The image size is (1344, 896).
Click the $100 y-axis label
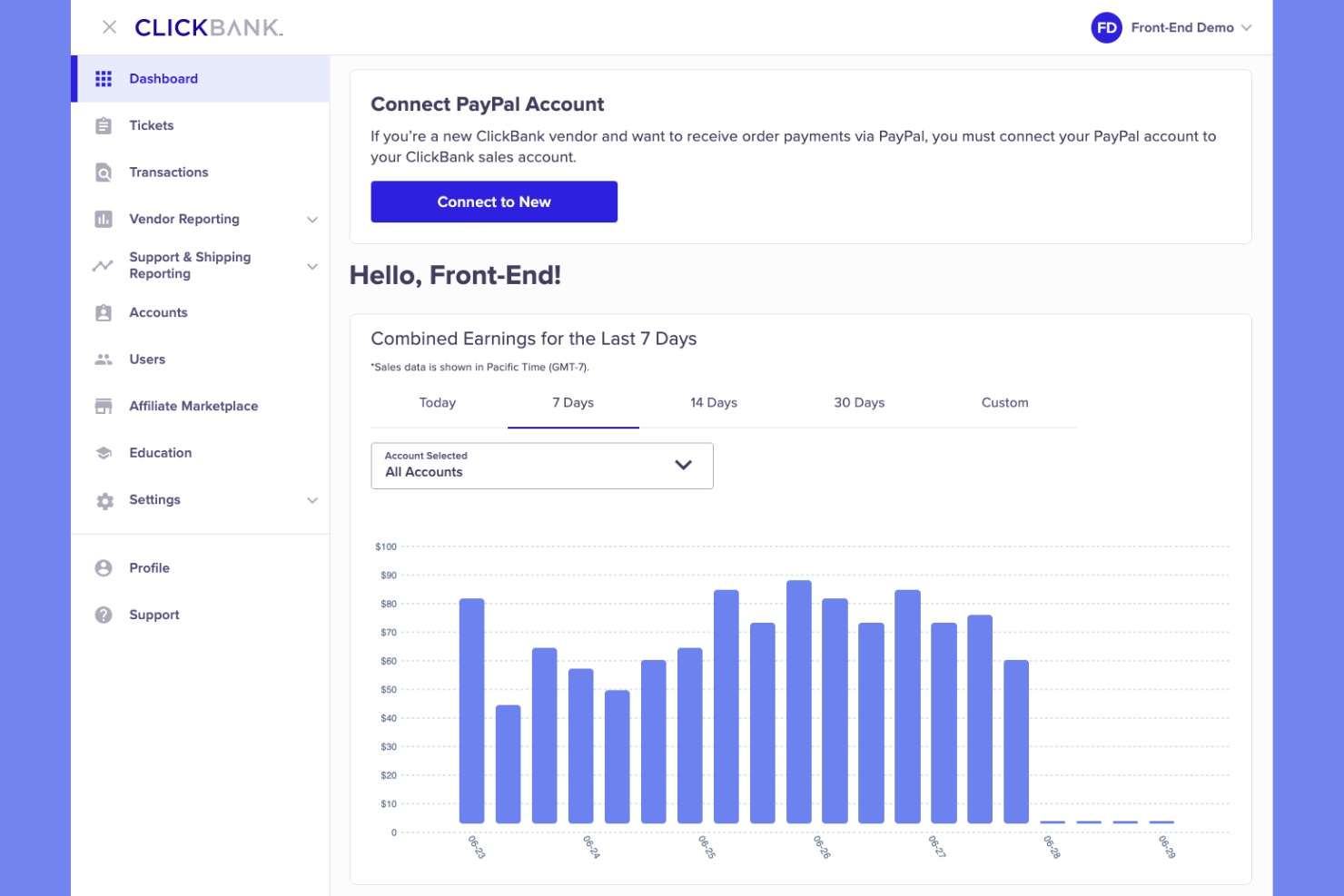pyautogui.click(x=386, y=546)
